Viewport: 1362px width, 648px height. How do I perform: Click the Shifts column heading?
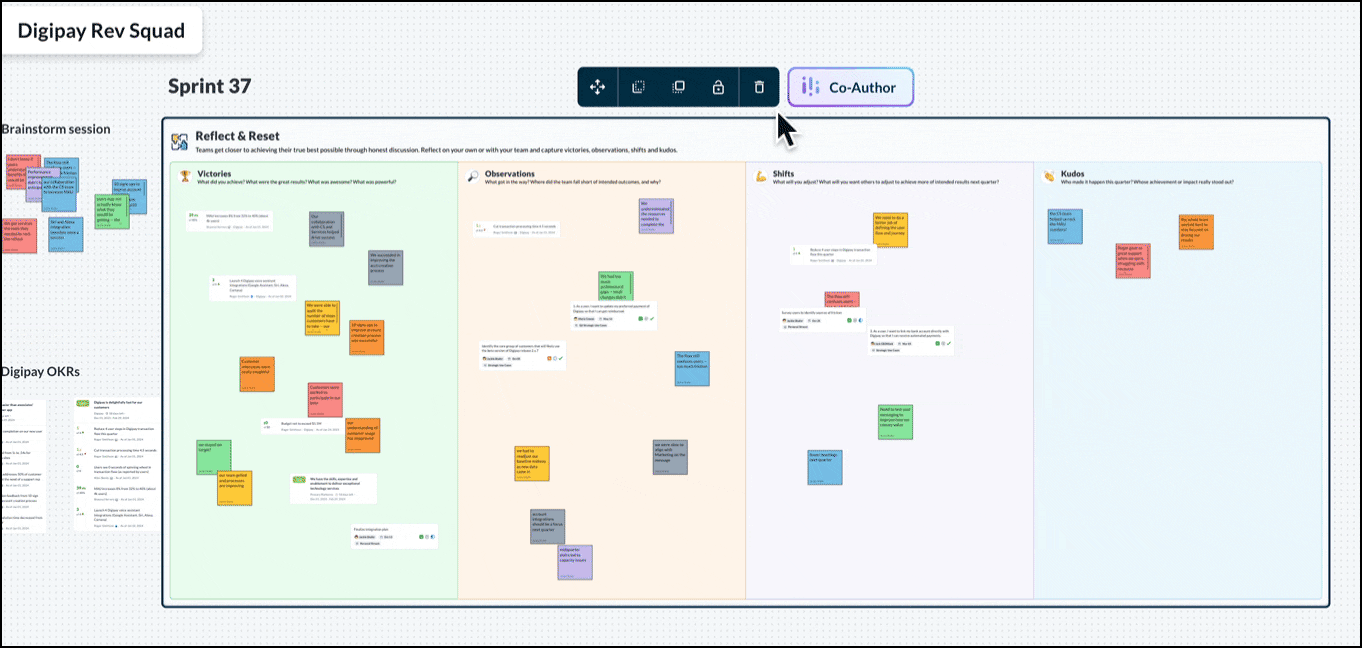point(784,174)
